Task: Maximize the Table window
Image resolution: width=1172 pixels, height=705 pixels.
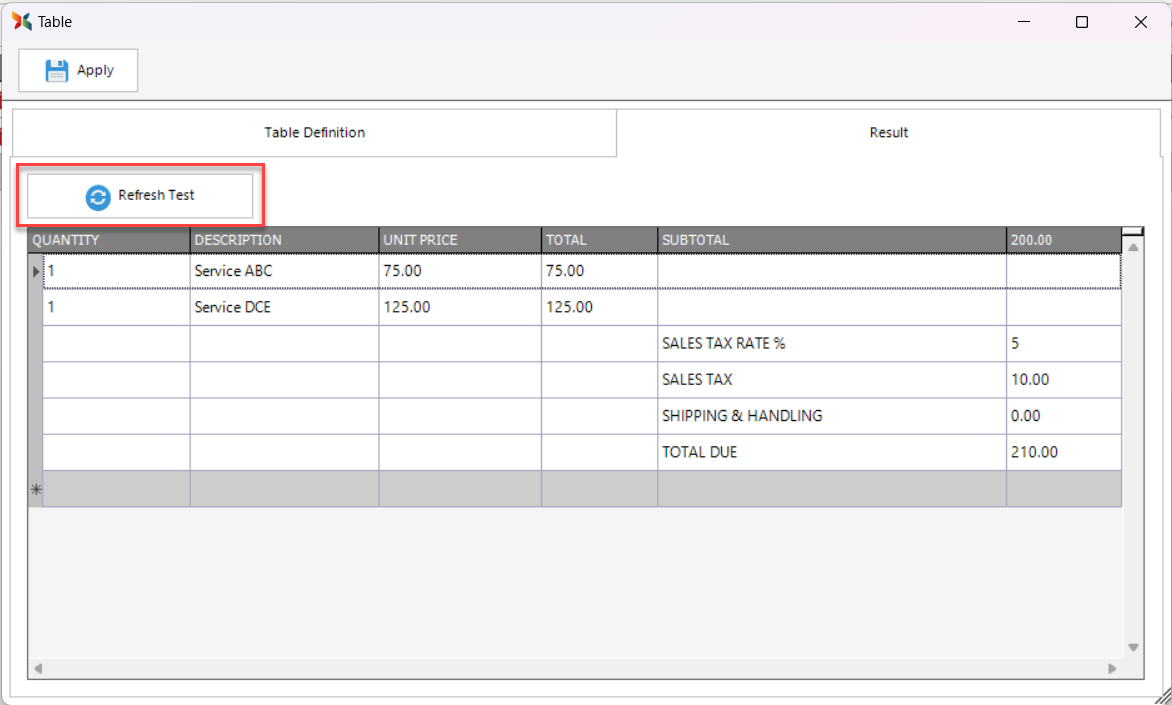Action: tap(1081, 22)
